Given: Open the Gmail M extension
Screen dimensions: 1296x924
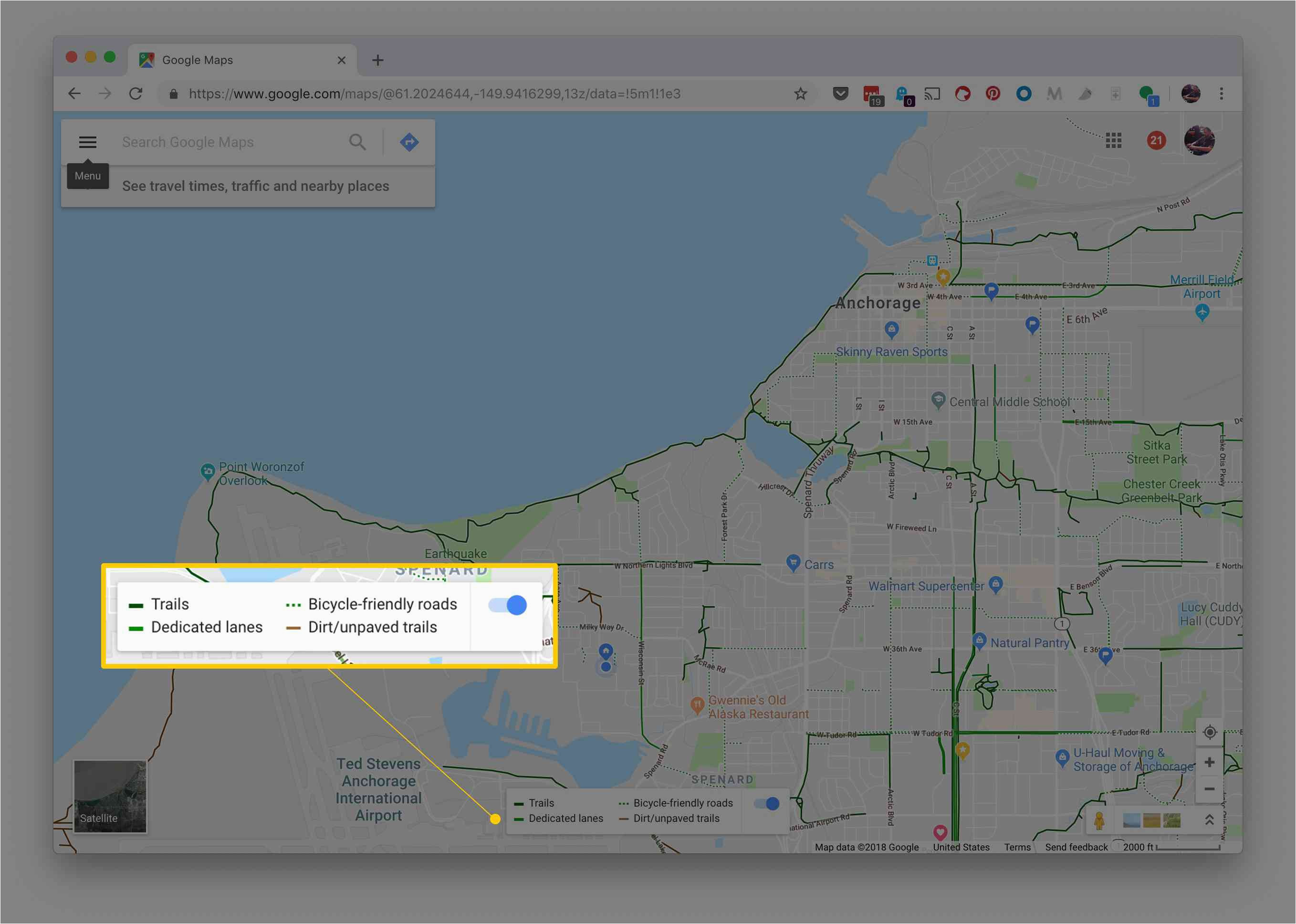Looking at the screenshot, I should (x=1054, y=94).
